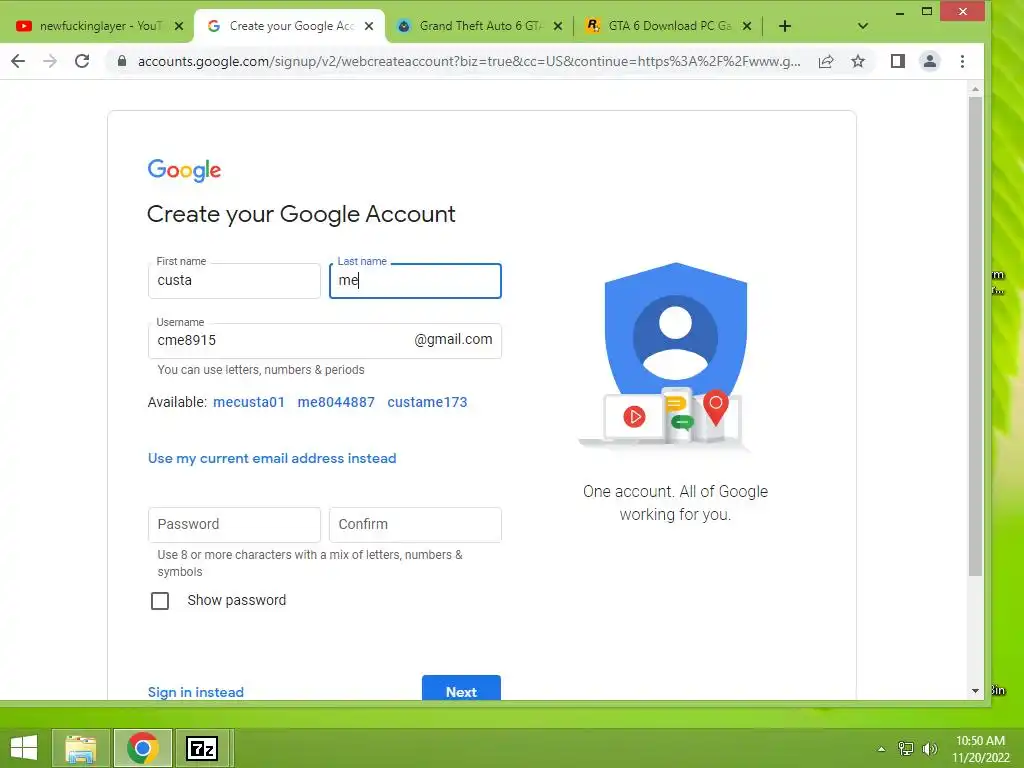Open 7-Zip from taskbar
Screen dimensions: 1024x768
[x=202, y=748]
